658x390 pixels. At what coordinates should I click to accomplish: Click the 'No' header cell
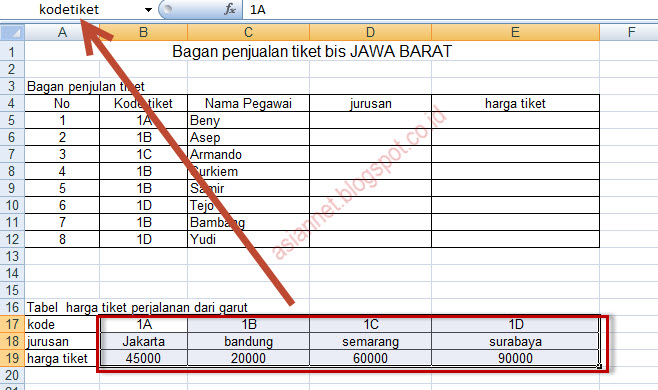pos(62,103)
